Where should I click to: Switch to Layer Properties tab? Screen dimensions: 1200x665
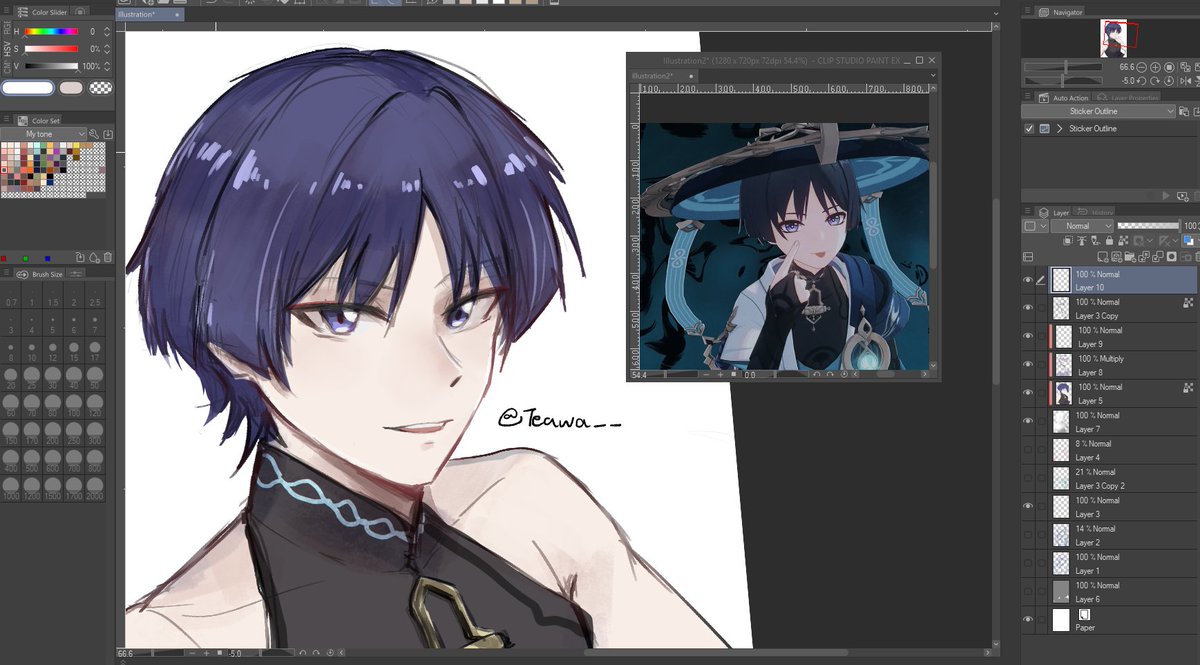tap(1126, 97)
